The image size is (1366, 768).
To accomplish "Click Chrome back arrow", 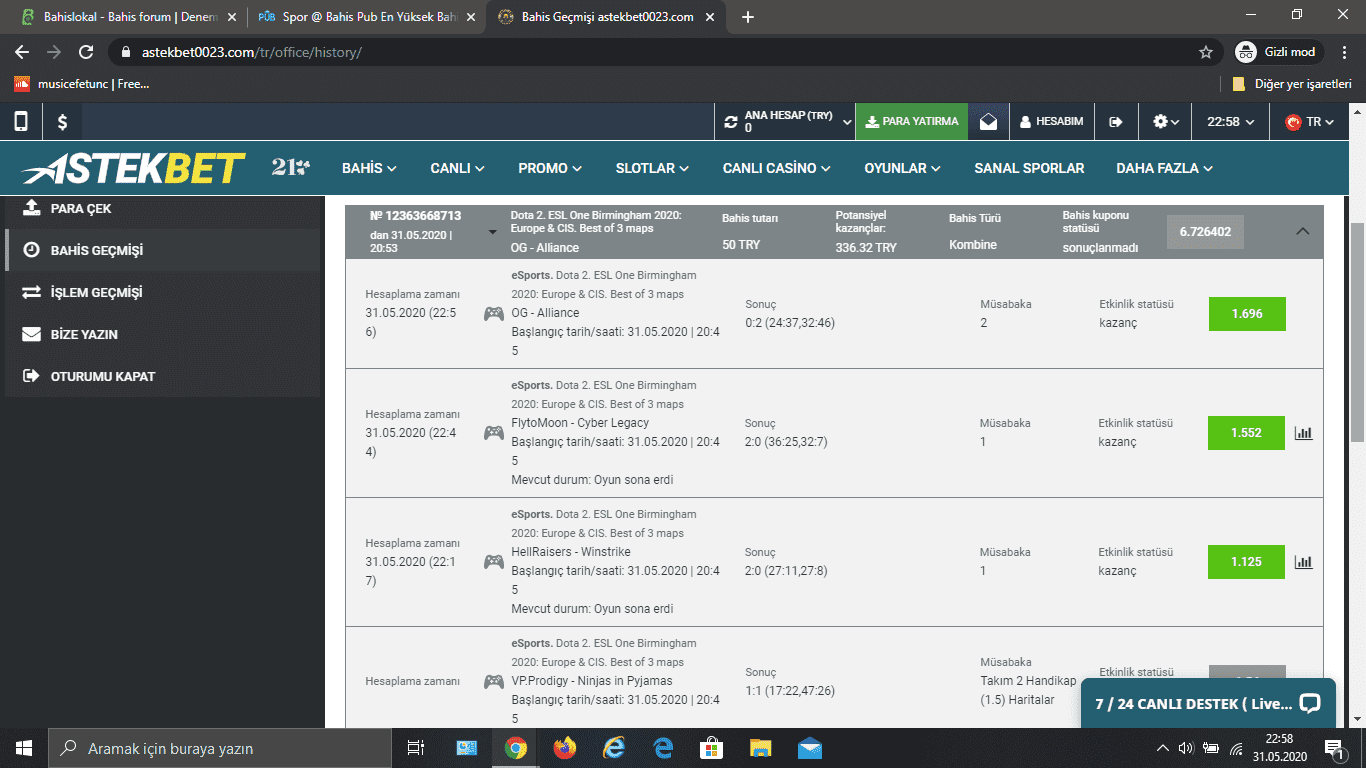I will pos(22,52).
